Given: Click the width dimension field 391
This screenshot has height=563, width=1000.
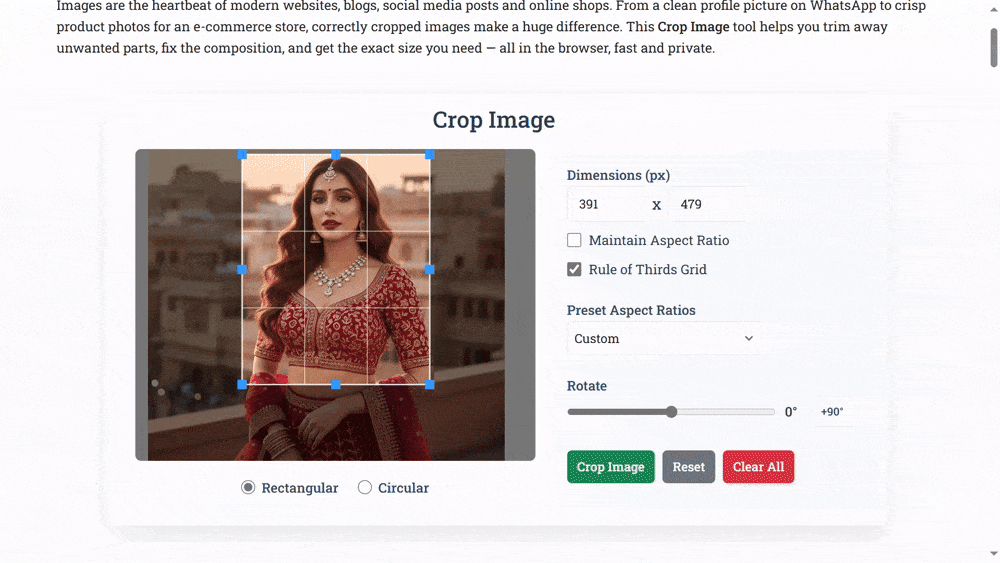Looking at the screenshot, I should coord(607,204).
